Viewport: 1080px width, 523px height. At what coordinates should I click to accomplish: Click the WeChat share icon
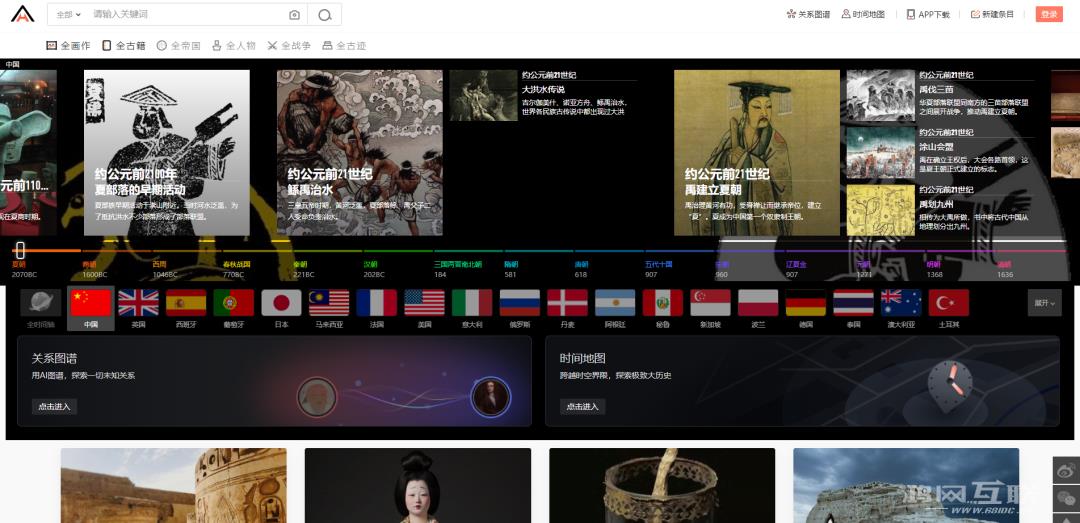[1066, 498]
